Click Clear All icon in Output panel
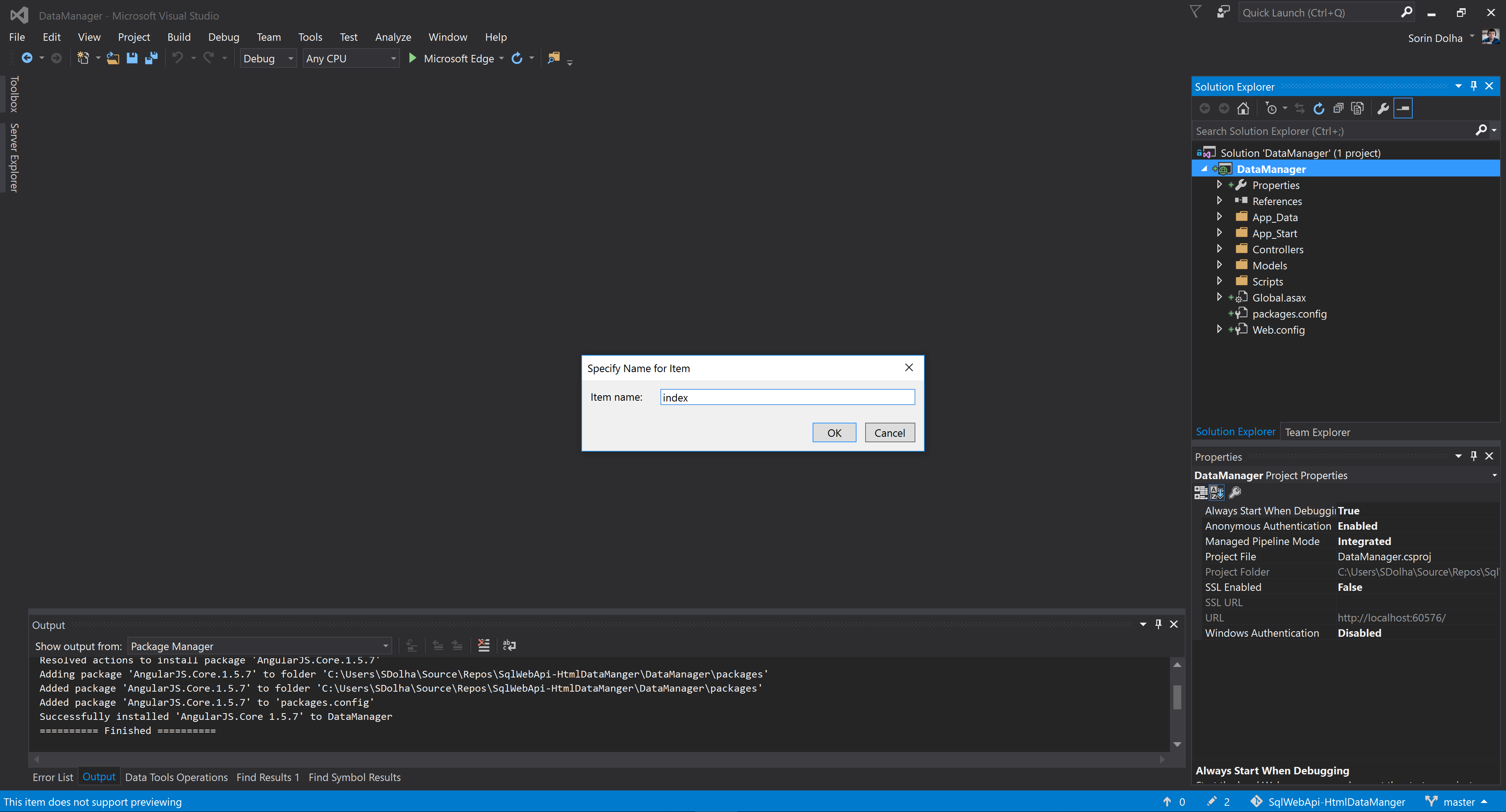The height and width of the screenshot is (812, 1506). click(484, 645)
